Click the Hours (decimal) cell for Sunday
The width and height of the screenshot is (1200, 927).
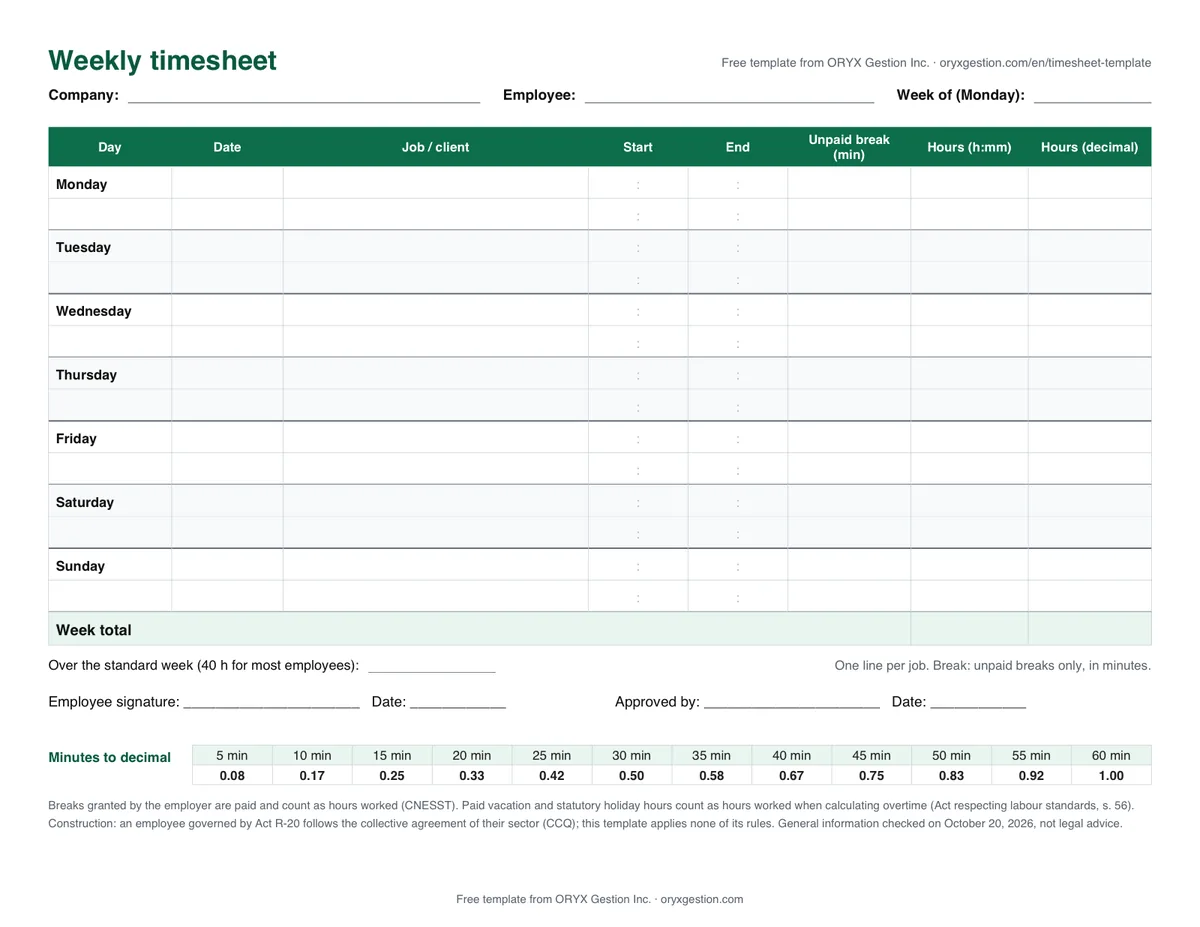[x=1090, y=565]
